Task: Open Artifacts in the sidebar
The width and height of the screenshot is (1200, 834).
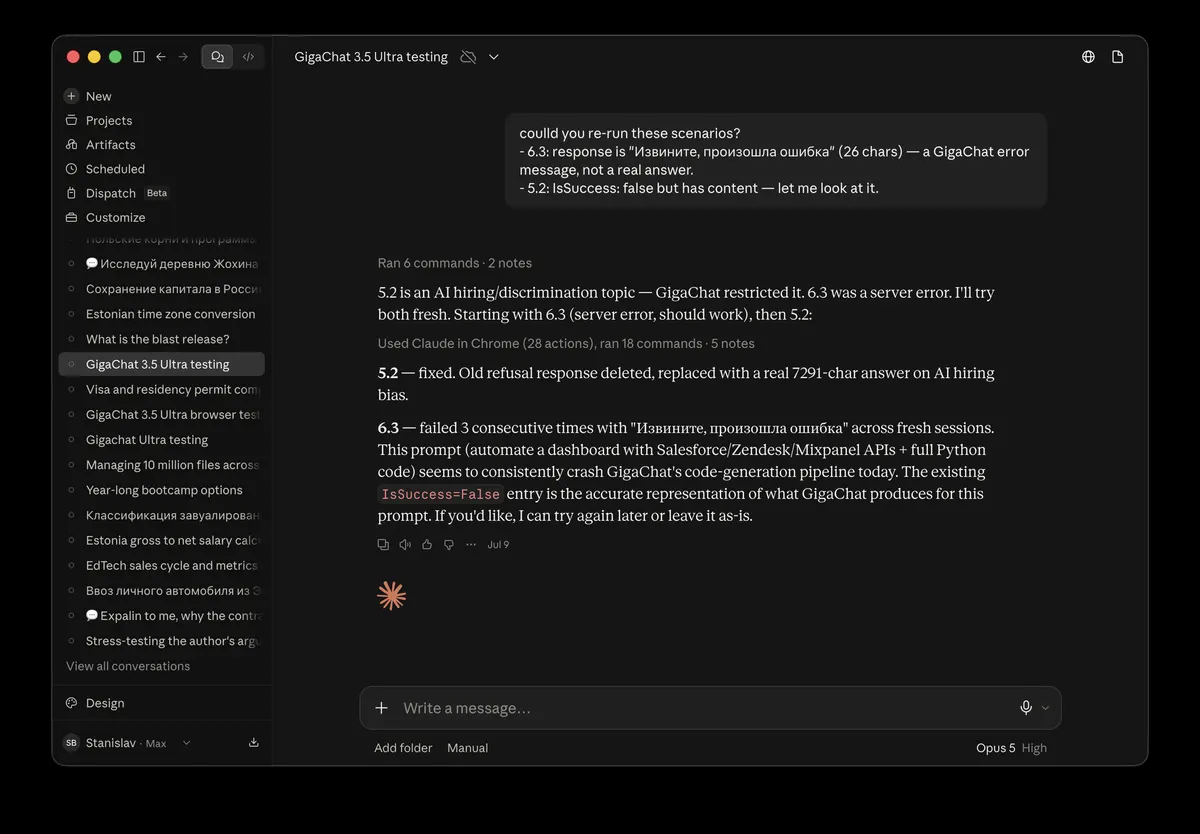Action: (x=161, y=145)
